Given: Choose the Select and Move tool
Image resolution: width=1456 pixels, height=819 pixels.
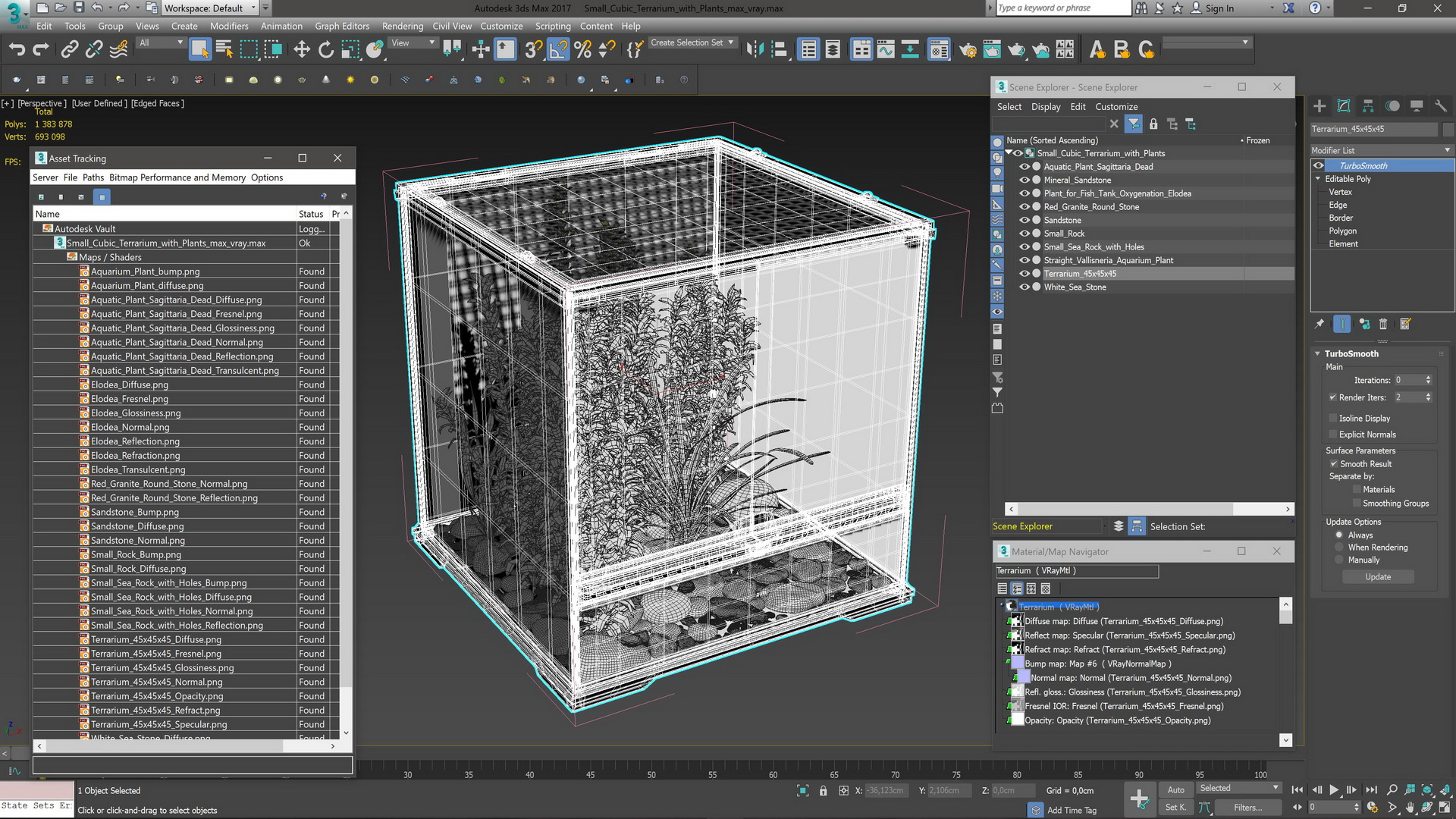Looking at the screenshot, I should coord(302,50).
